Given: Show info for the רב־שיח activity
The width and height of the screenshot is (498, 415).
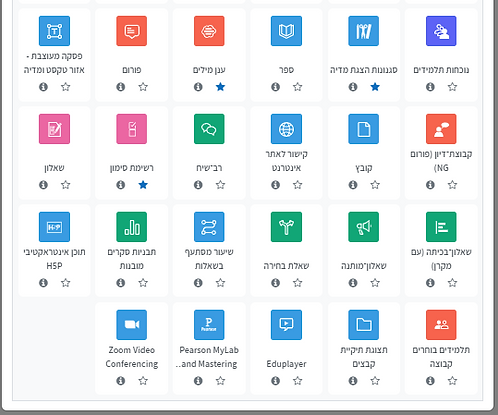Looking at the screenshot, I should point(198,185).
